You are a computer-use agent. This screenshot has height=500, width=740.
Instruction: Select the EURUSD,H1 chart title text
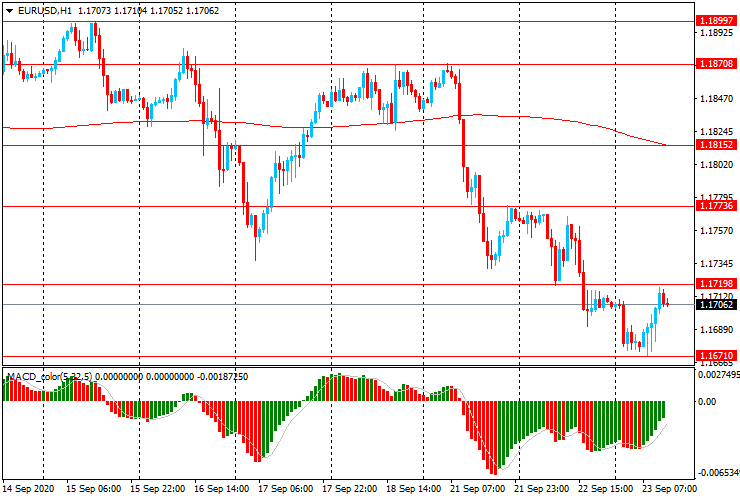click(x=45, y=10)
